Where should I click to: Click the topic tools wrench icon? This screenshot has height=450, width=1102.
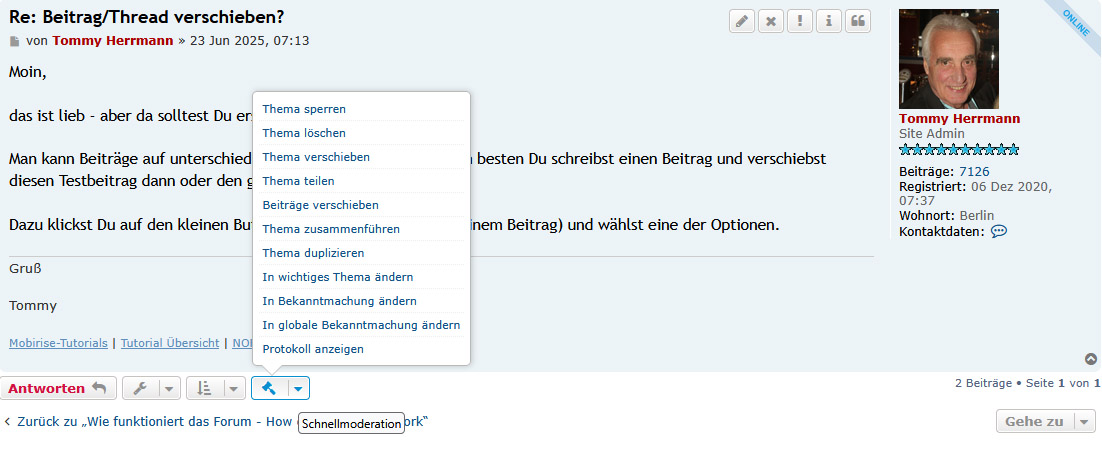(139, 388)
